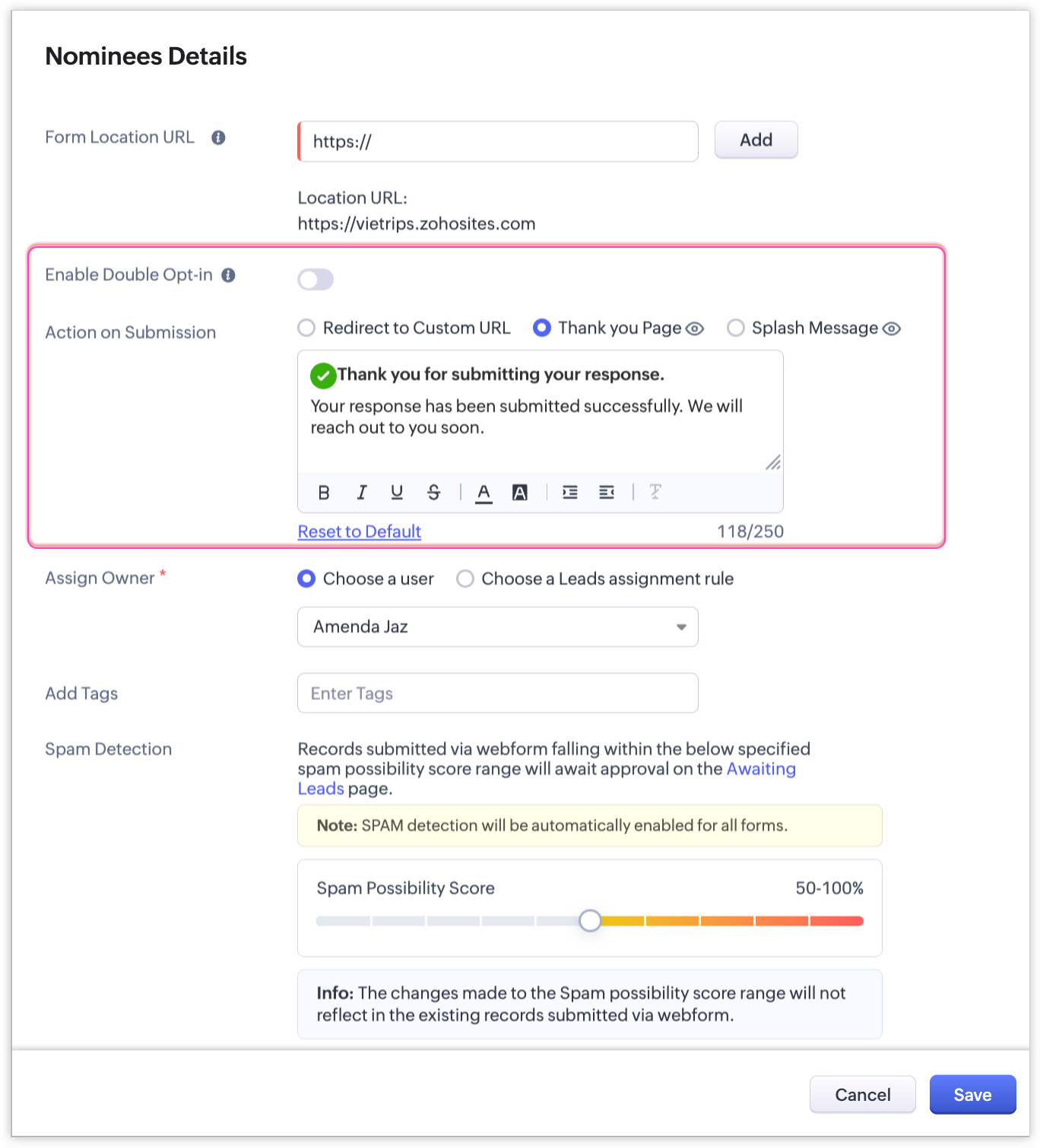This screenshot has height=1148, width=1040.
Task: Enable the Double Opt-in toggle
Action: click(x=315, y=279)
